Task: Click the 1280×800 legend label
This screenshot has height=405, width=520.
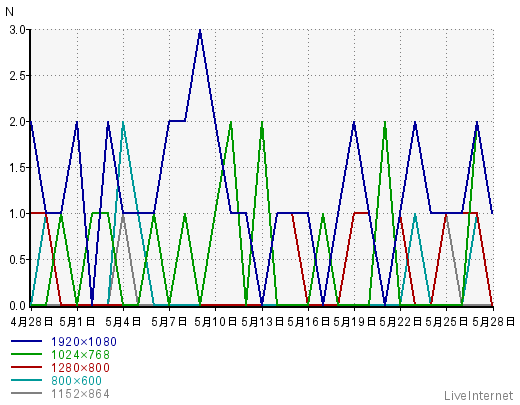Action: pos(80,368)
